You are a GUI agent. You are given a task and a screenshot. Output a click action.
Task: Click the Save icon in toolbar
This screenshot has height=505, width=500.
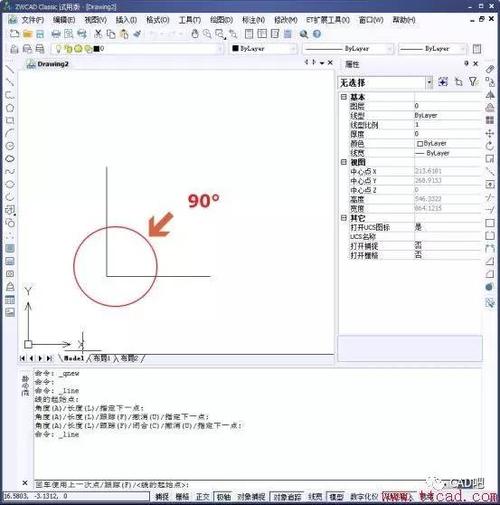click(40, 34)
